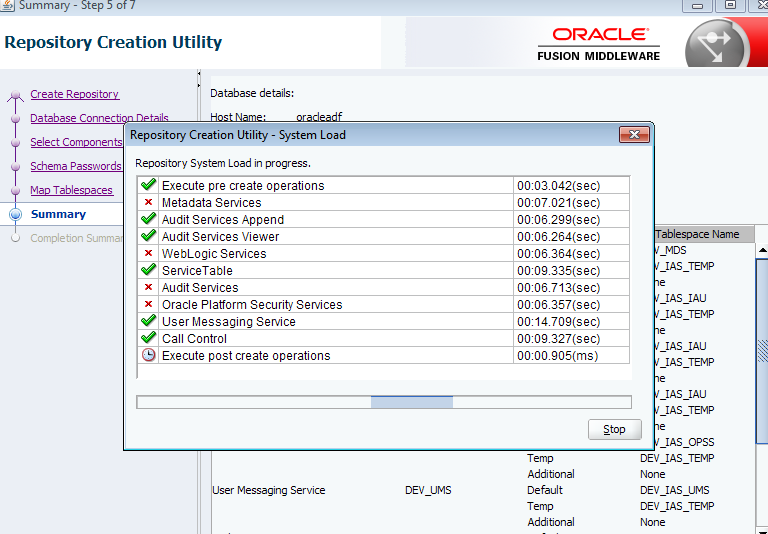Click clock icon beside Execute post create operations
Viewport: 768px width, 534px height.
(x=149, y=355)
